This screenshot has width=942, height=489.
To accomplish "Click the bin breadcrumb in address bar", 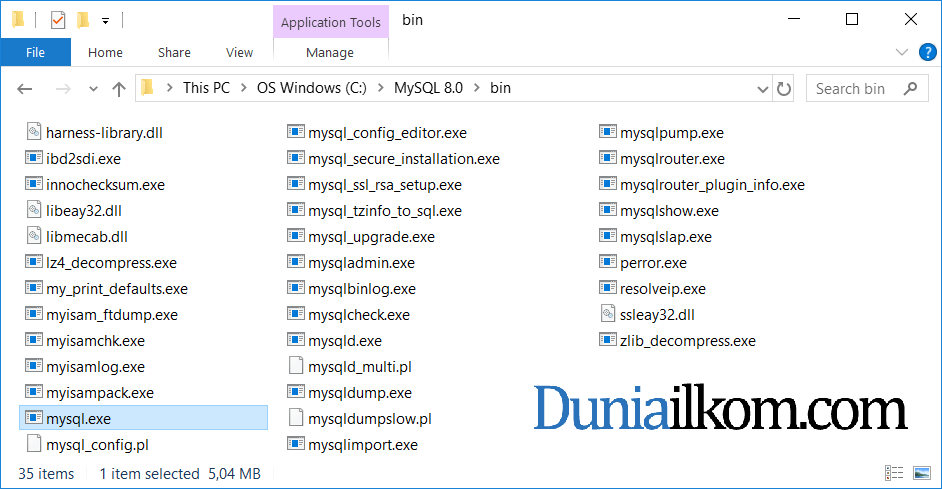I will coord(500,88).
